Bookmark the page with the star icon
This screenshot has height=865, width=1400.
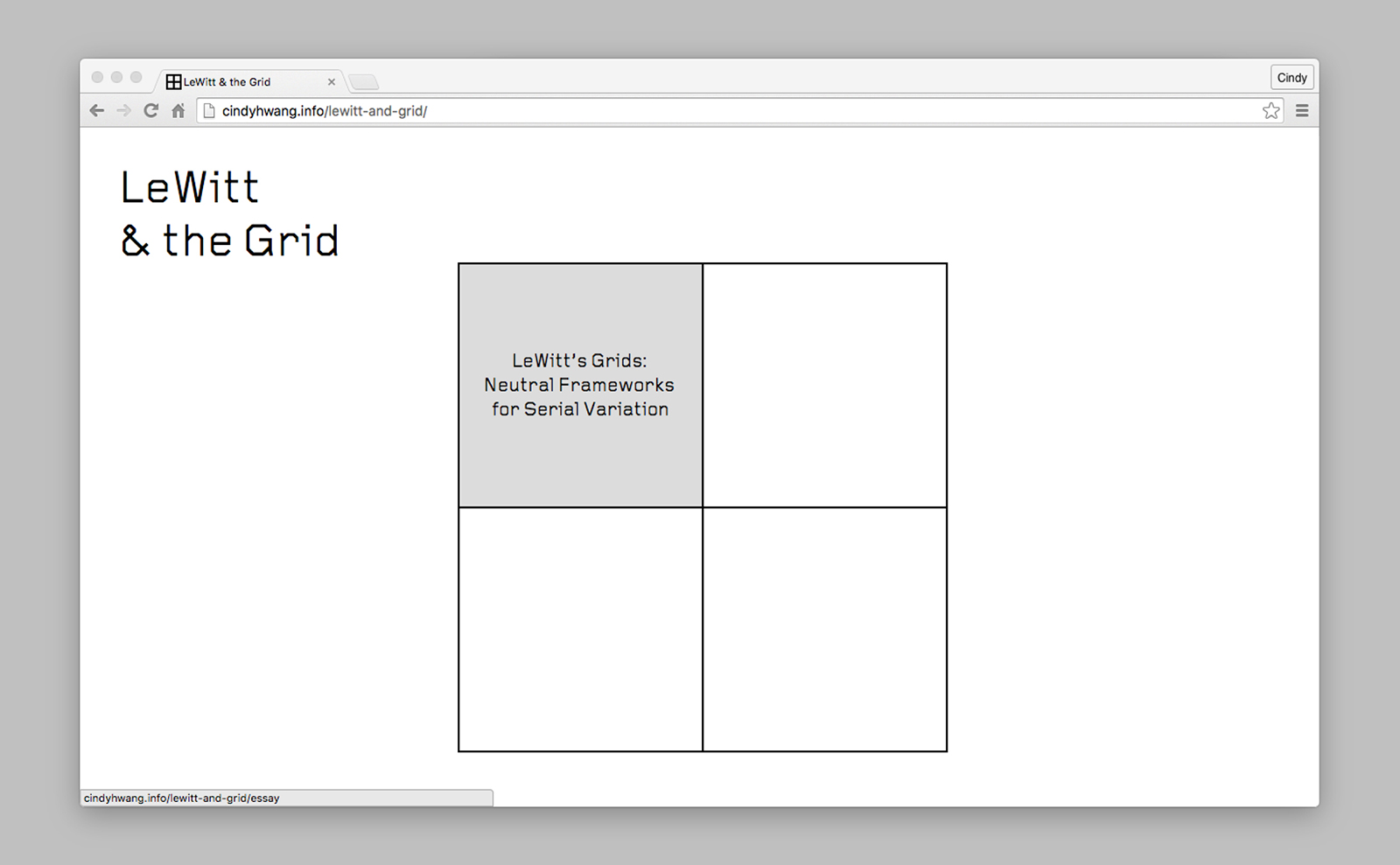click(1270, 110)
